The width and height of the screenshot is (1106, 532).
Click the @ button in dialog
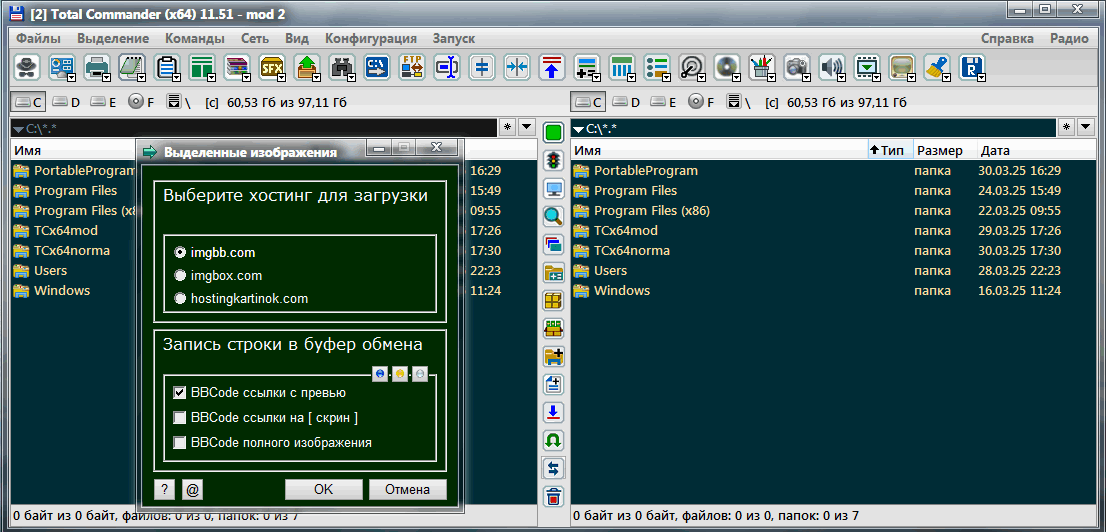(x=192, y=490)
